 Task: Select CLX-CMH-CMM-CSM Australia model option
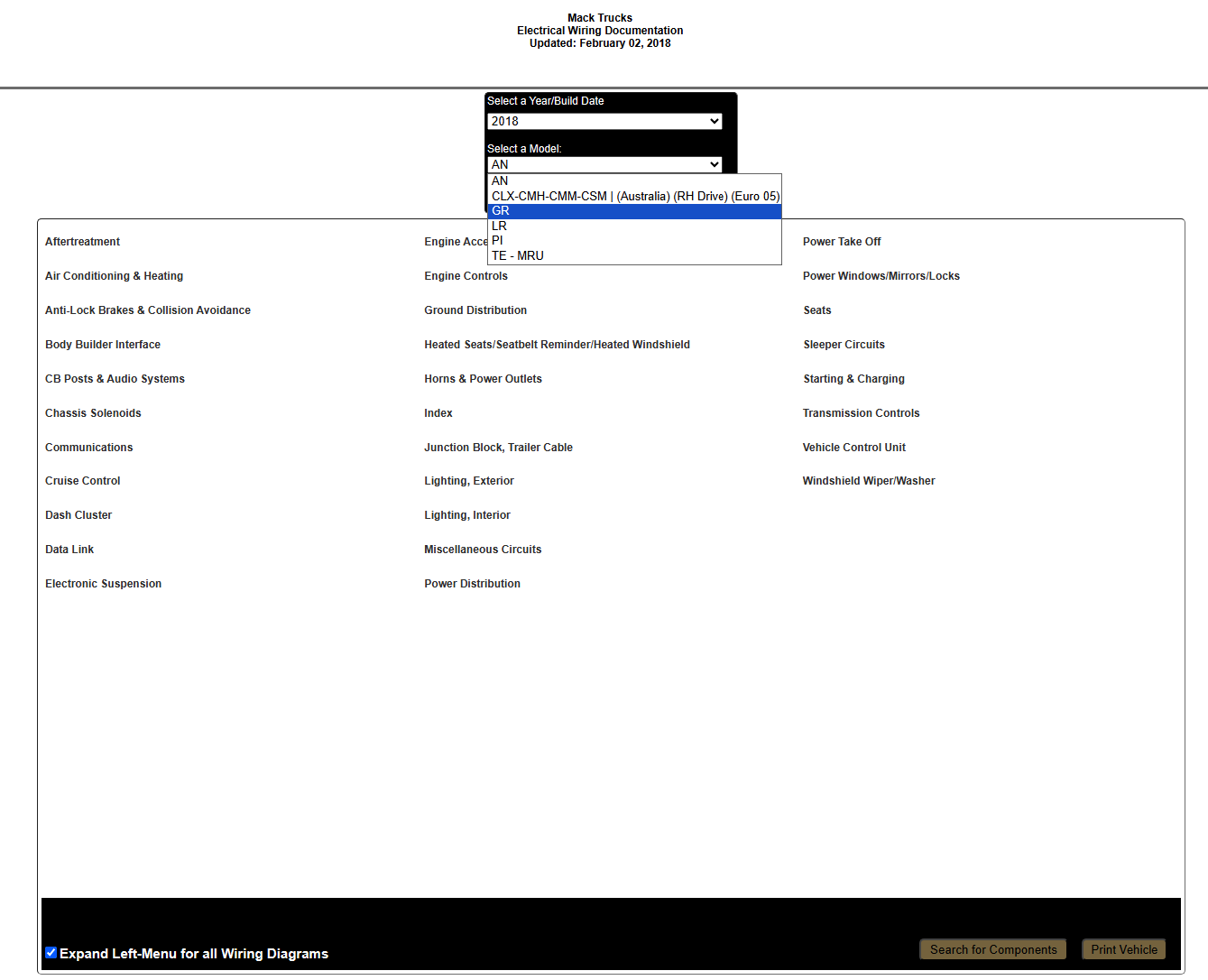pos(635,196)
